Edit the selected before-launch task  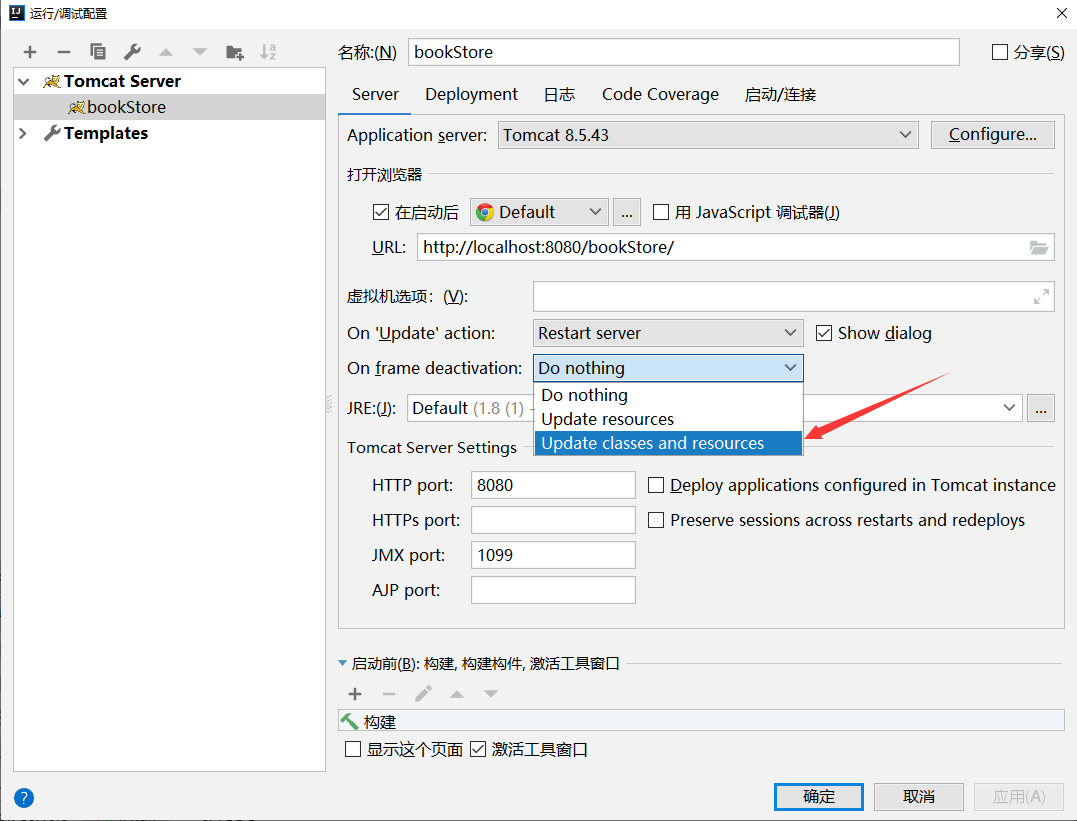coord(423,694)
